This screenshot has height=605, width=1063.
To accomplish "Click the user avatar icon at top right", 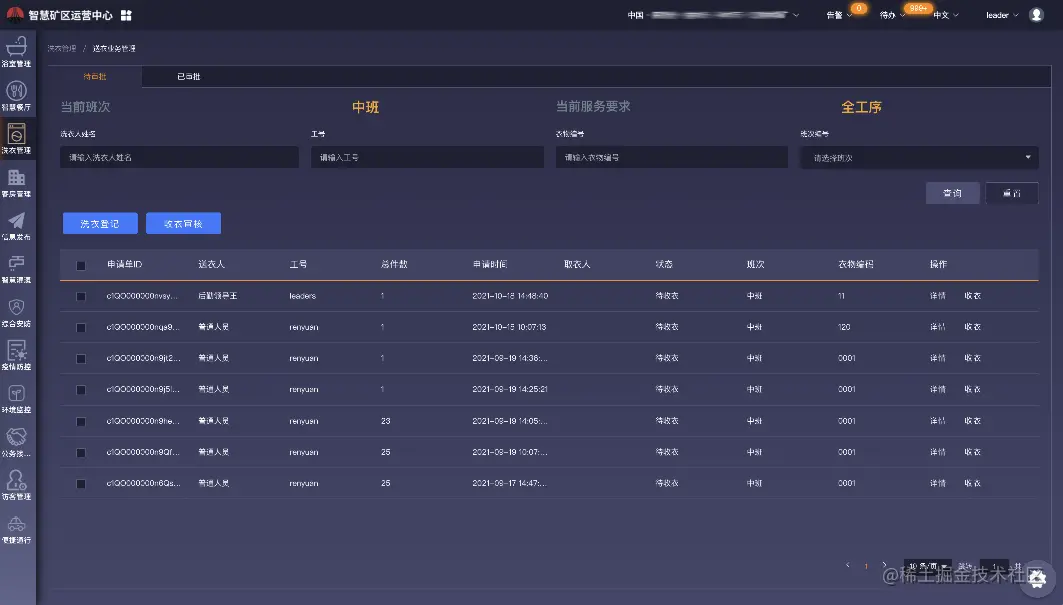I will click(x=1036, y=15).
